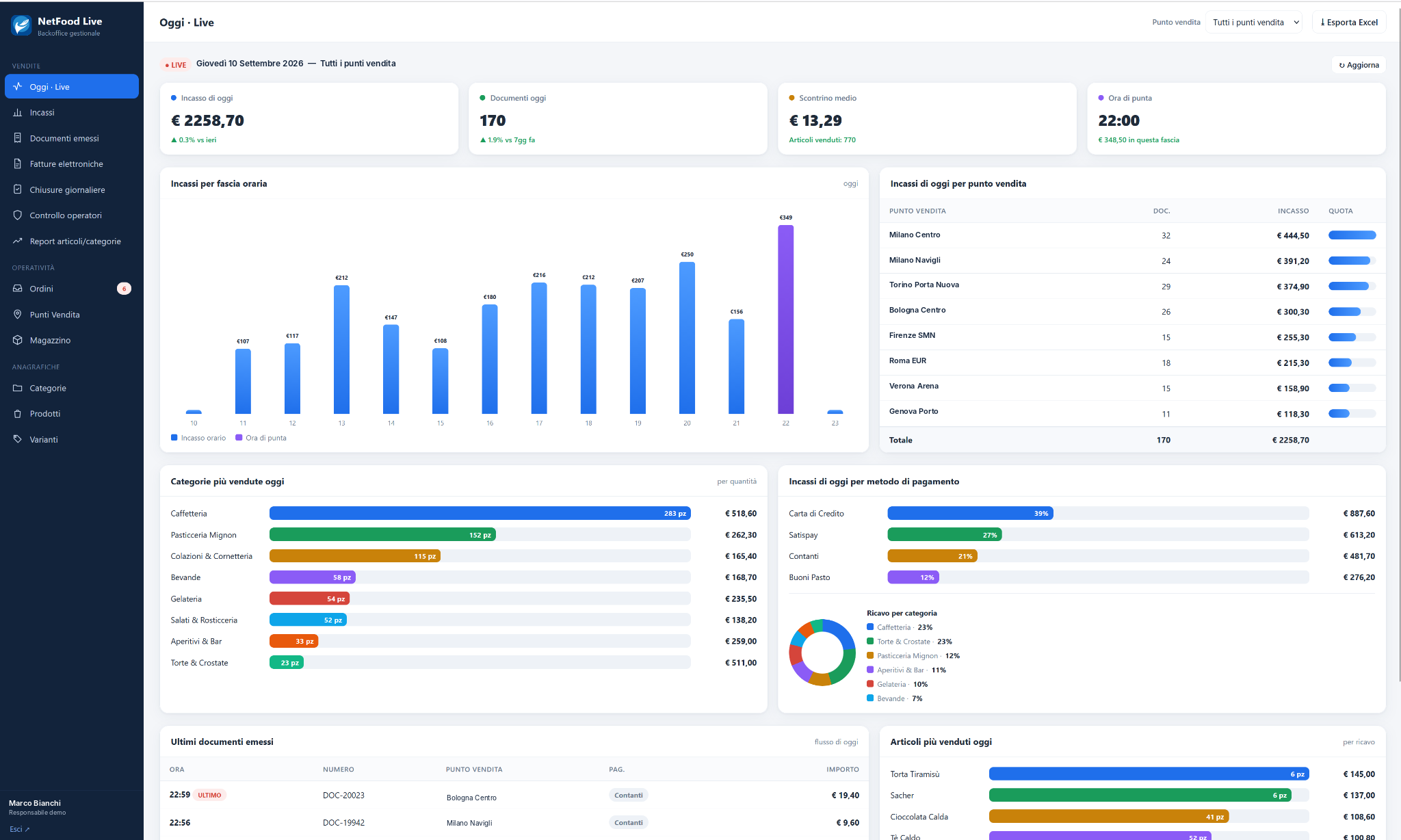Click the Torta Tiramisù 6 pz bar
The width and height of the screenshot is (1401, 840).
coord(1149,774)
